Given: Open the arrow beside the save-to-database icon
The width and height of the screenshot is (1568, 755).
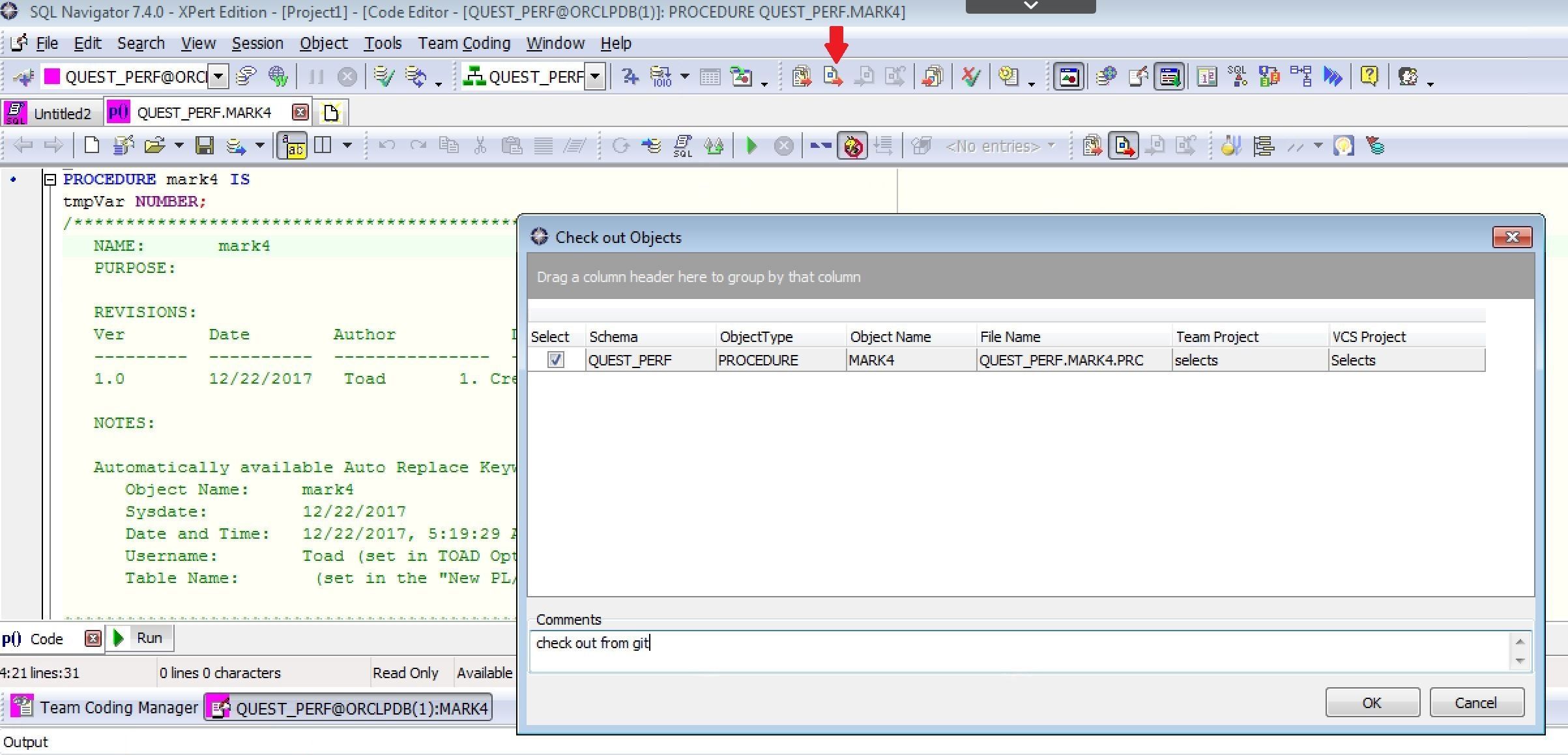Looking at the screenshot, I should coord(260,145).
